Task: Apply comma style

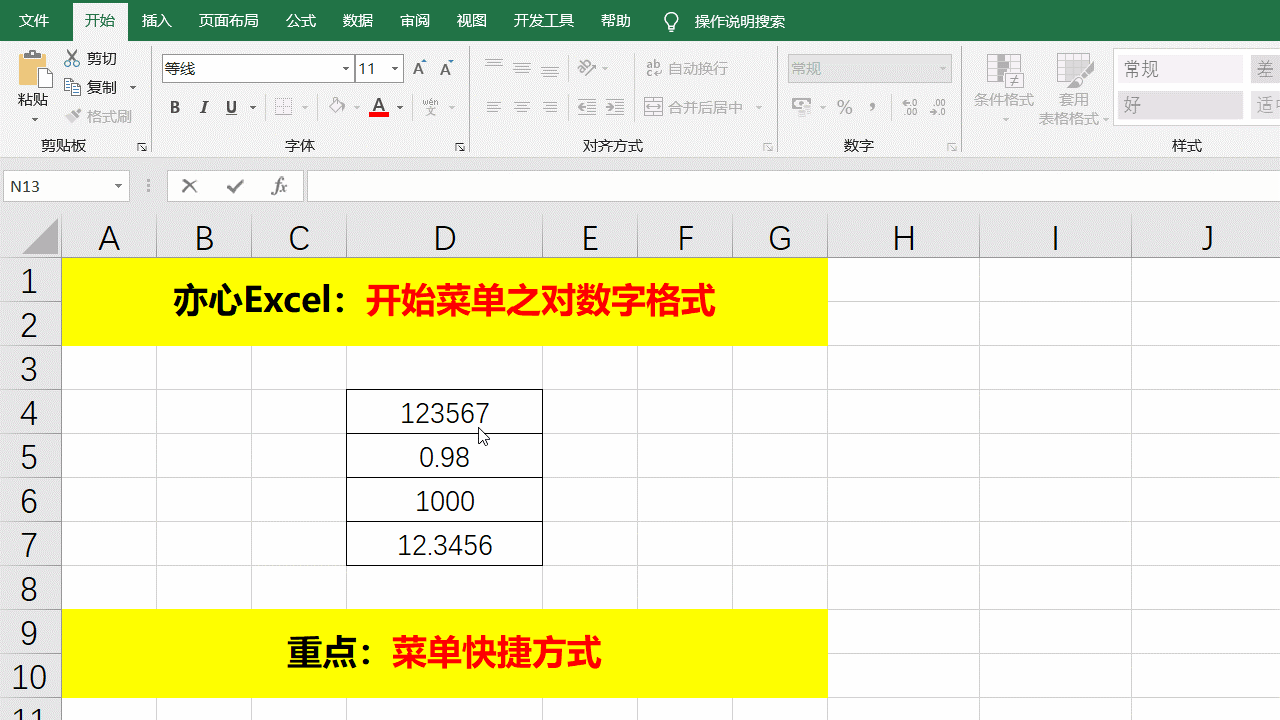Action: [x=873, y=107]
